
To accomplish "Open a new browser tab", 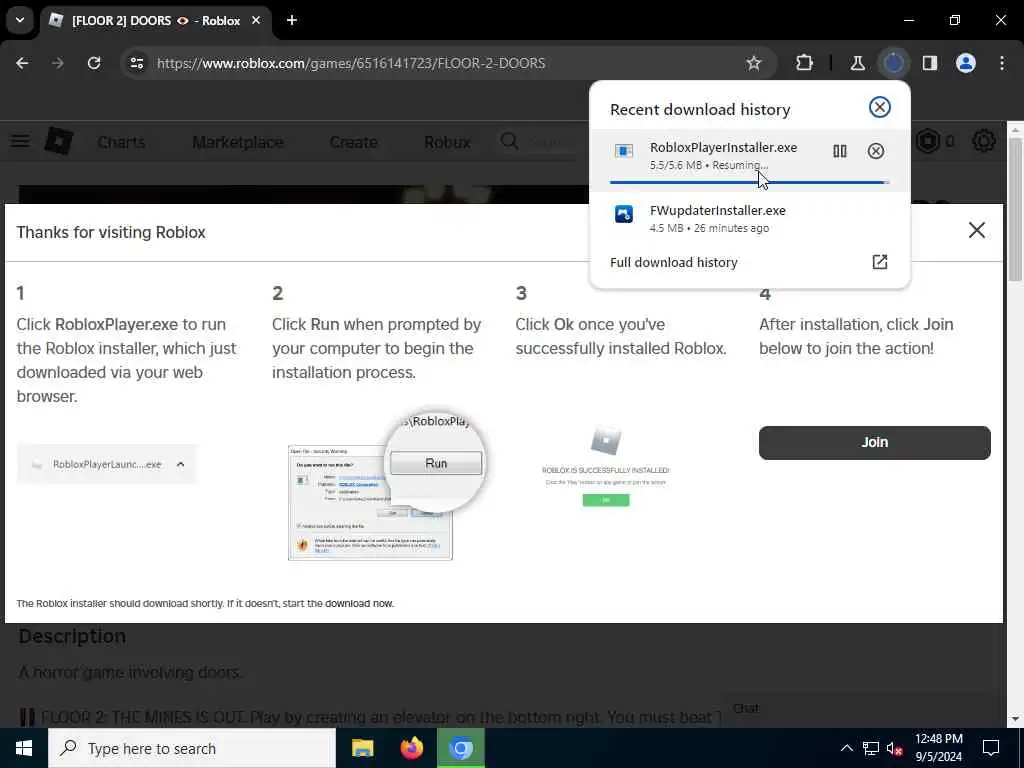I will pos(292,21).
